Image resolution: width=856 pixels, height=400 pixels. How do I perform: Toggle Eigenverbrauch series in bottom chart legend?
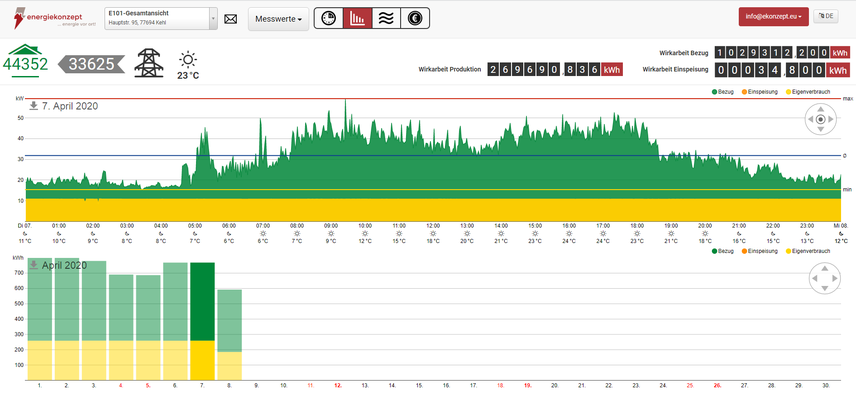817,253
